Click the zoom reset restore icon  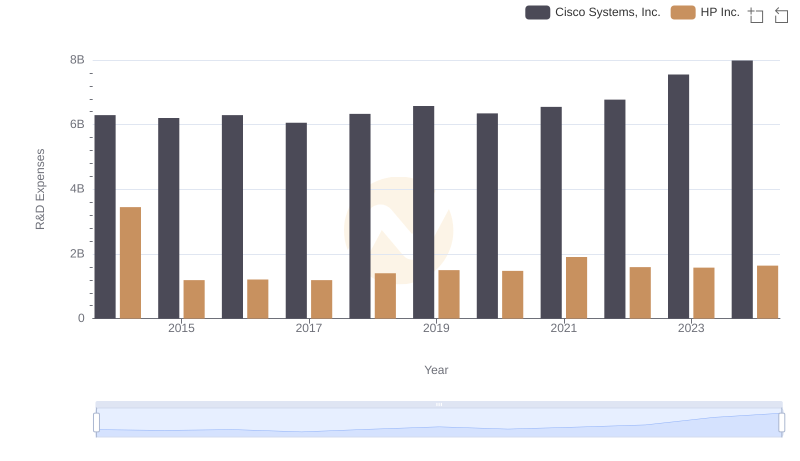point(781,15)
